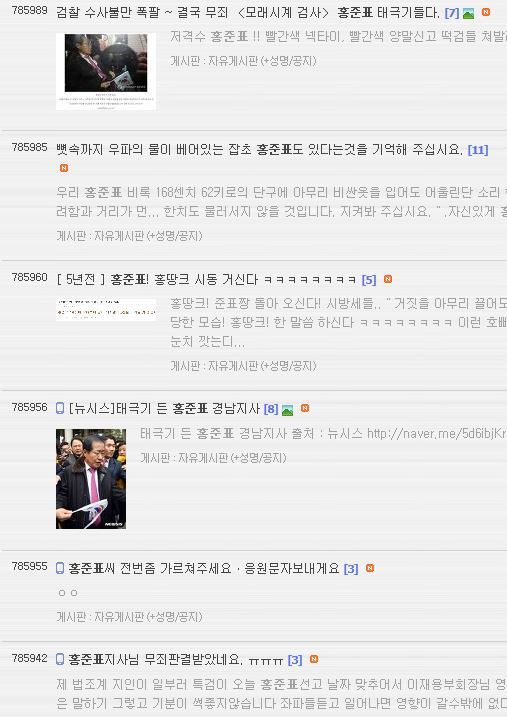The width and height of the screenshot is (507, 717).
Task: Open the post titled 검찰 수사불만 폭팔
Action: coord(248,13)
